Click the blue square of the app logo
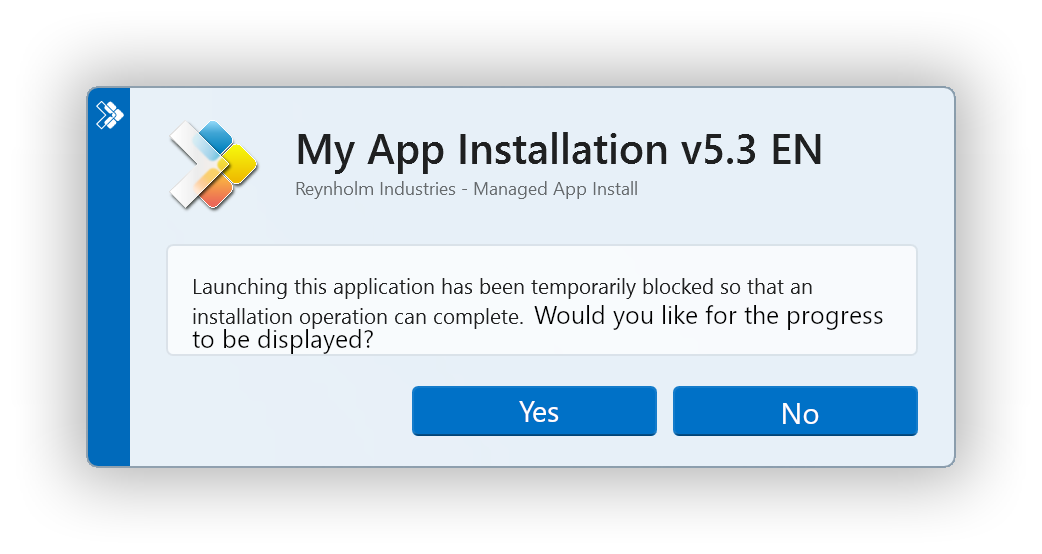This screenshot has height=554, width=1042. (217, 137)
